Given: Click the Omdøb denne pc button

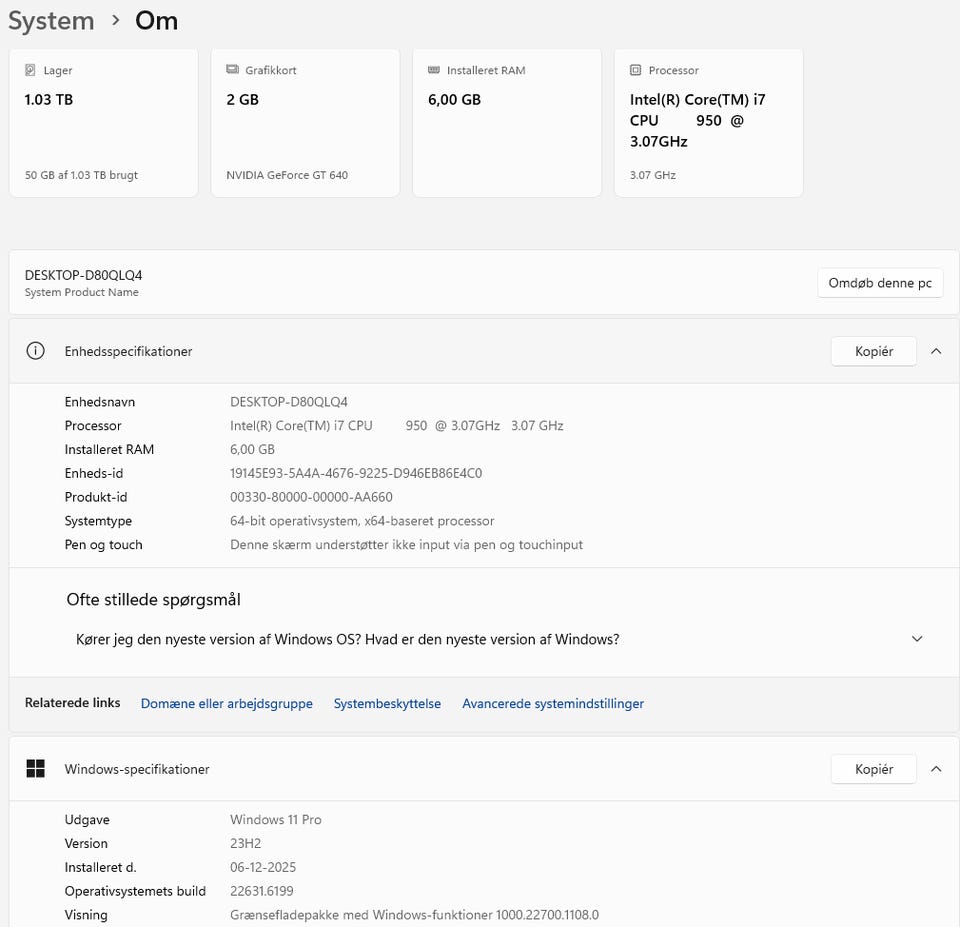Looking at the screenshot, I should (880, 283).
